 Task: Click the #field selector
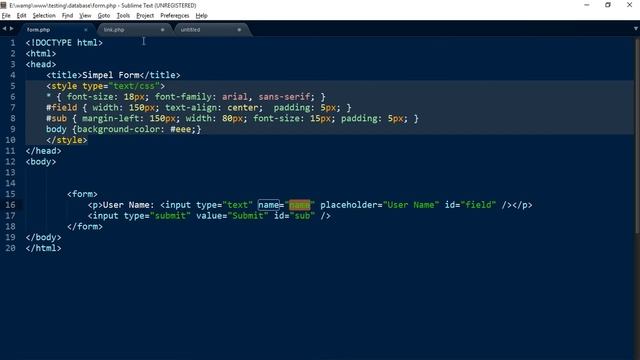tap(62, 108)
